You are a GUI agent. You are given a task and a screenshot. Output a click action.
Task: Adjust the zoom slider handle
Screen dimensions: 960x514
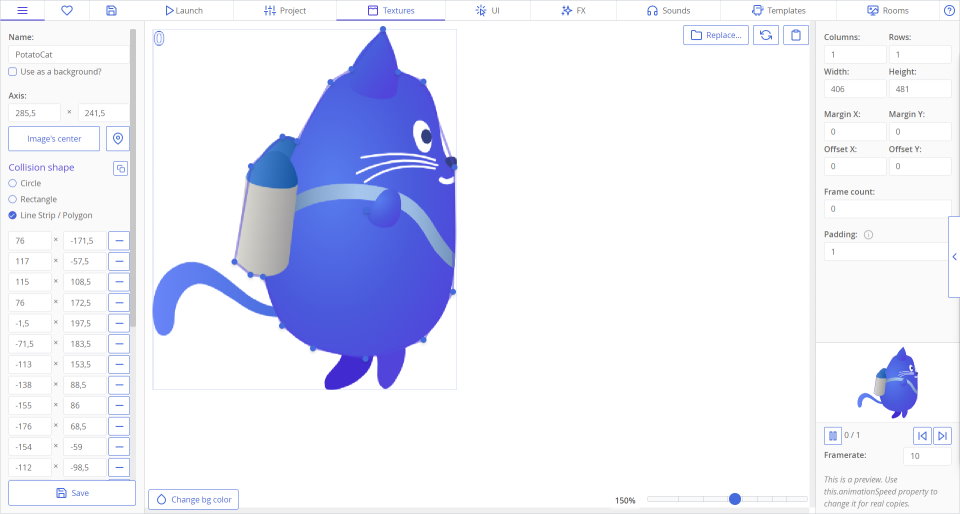(x=735, y=499)
